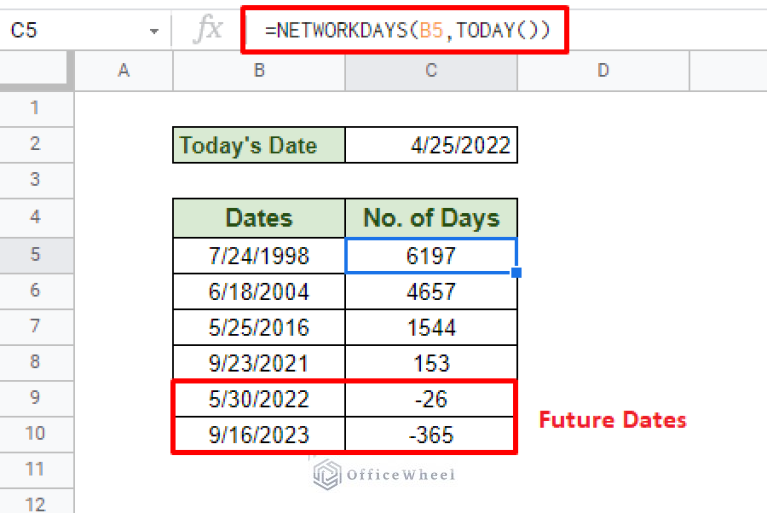The height and width of the screenshot is (513, 767).
Task: Select column A header
Action: click(124, 70)
